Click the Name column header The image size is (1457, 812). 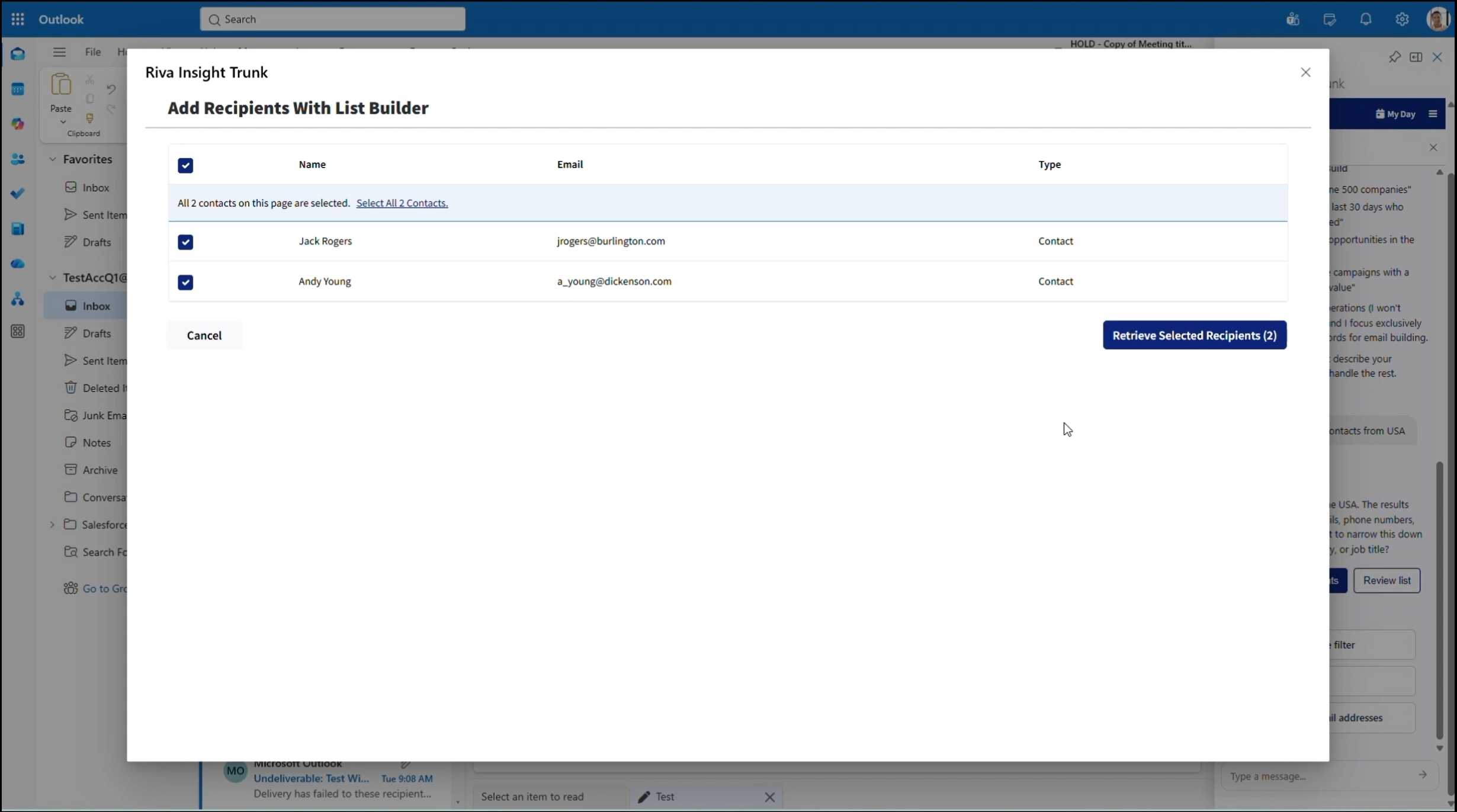312,165
